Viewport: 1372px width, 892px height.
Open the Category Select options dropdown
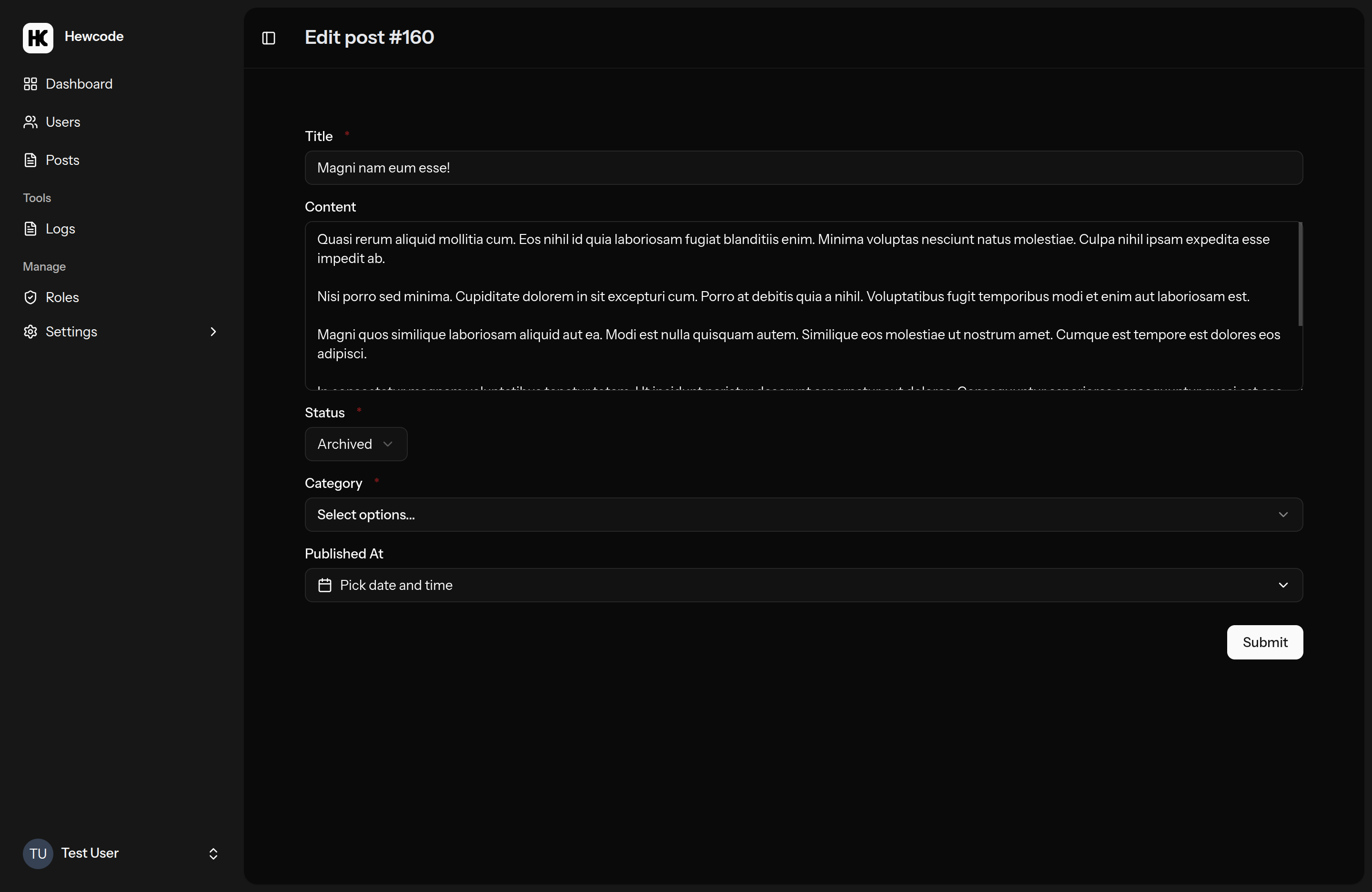tap(804, 514)
